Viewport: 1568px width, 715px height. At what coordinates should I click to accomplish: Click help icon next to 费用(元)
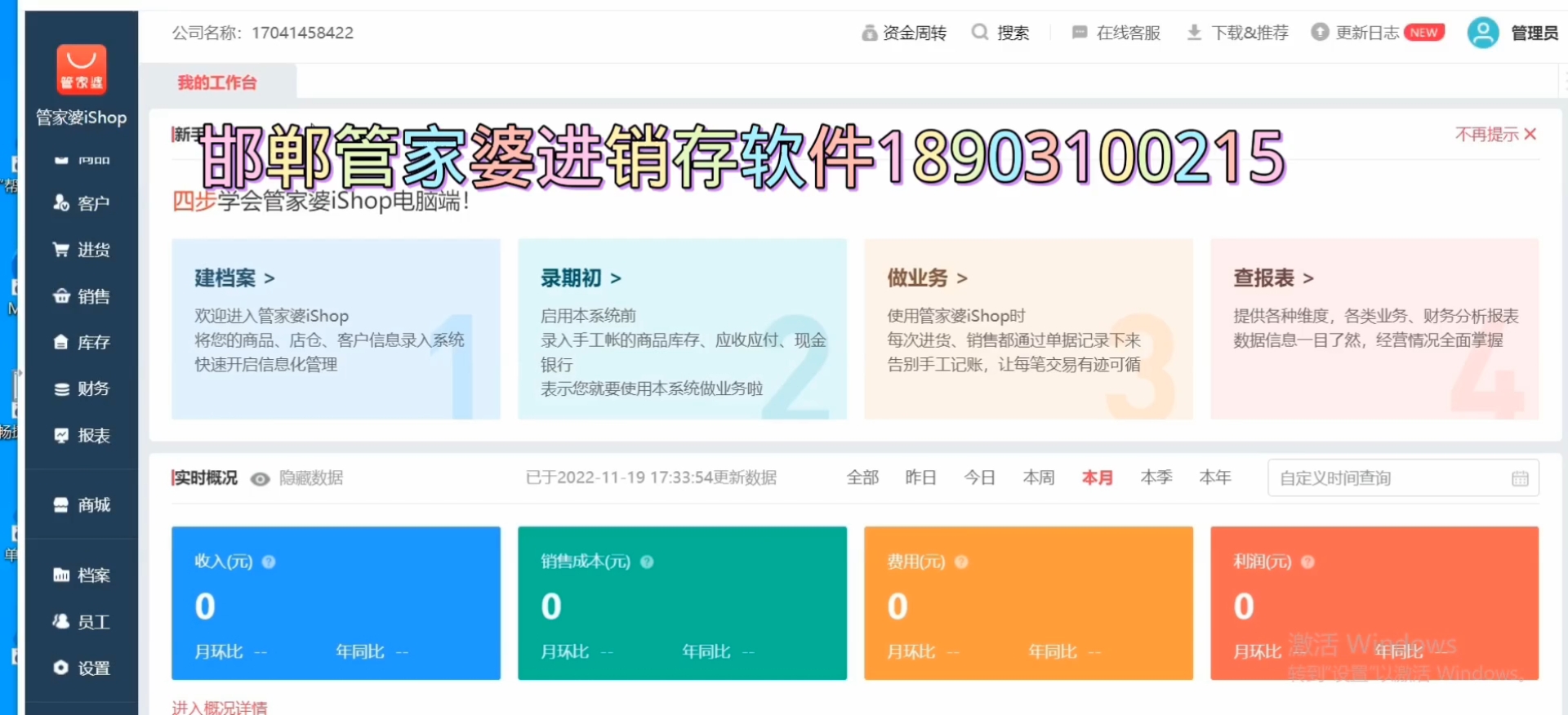(x=961, y=562)
